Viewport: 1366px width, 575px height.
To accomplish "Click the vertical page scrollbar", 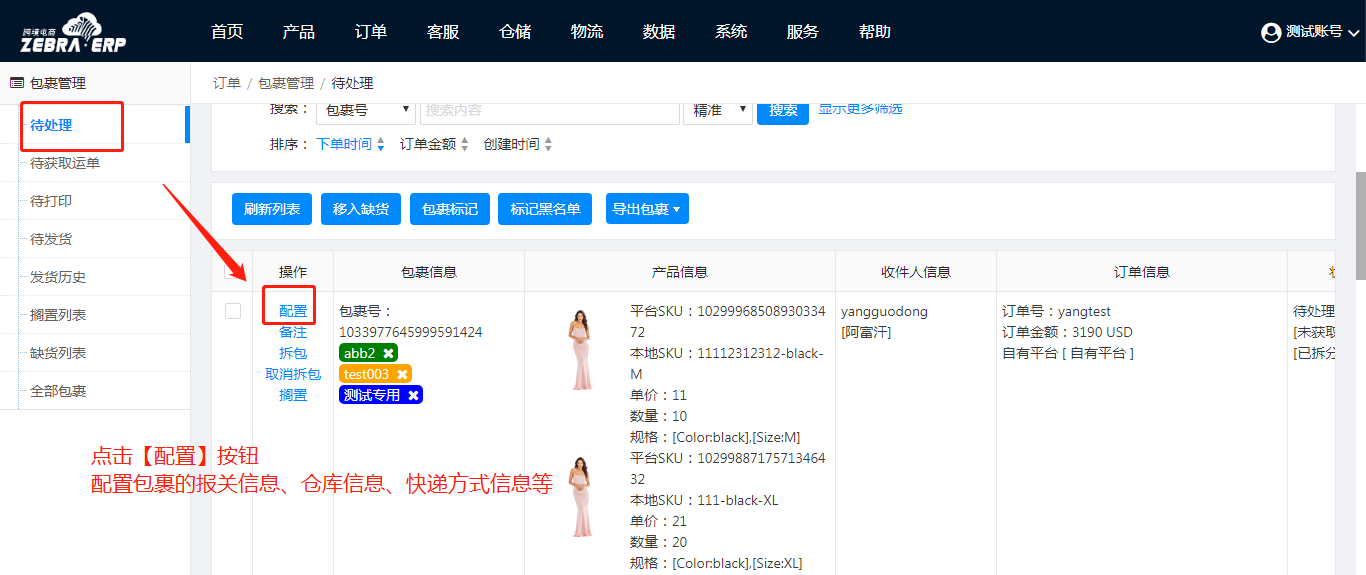I will [x=1360, y=225].
